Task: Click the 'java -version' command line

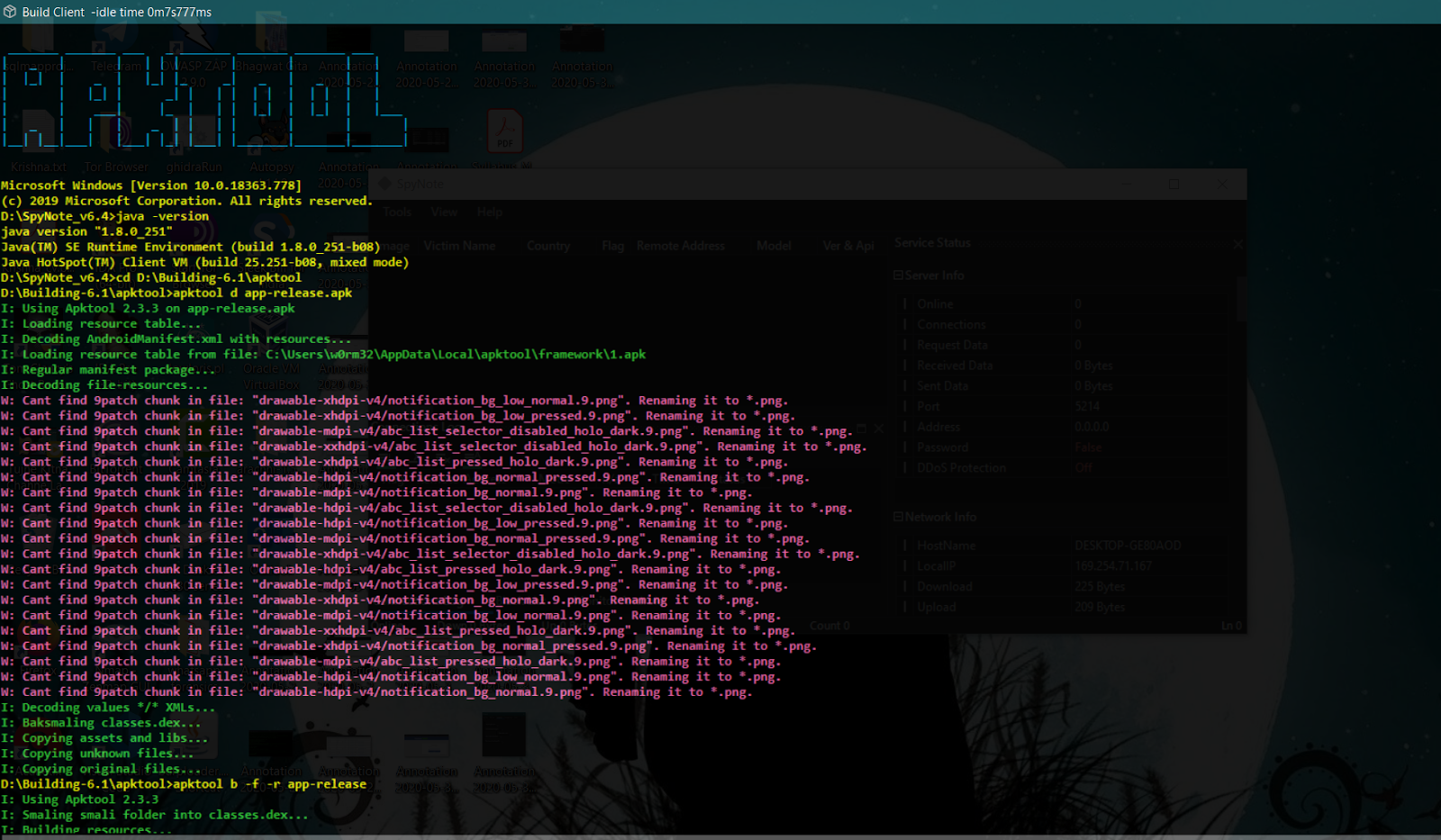Action: 104,216
